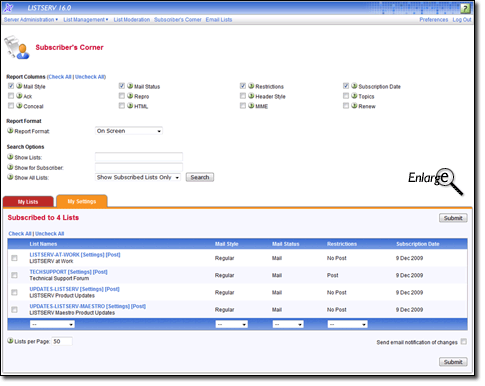The image size is (485, 386).
Task: Open Subscriber's Corner menu item
Action: [x=178, y=20]
